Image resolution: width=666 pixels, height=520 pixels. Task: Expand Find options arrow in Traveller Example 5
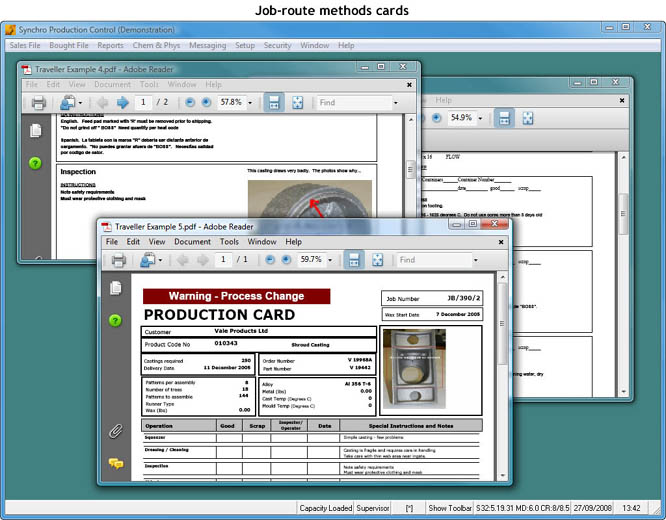(x=476, y=260)
